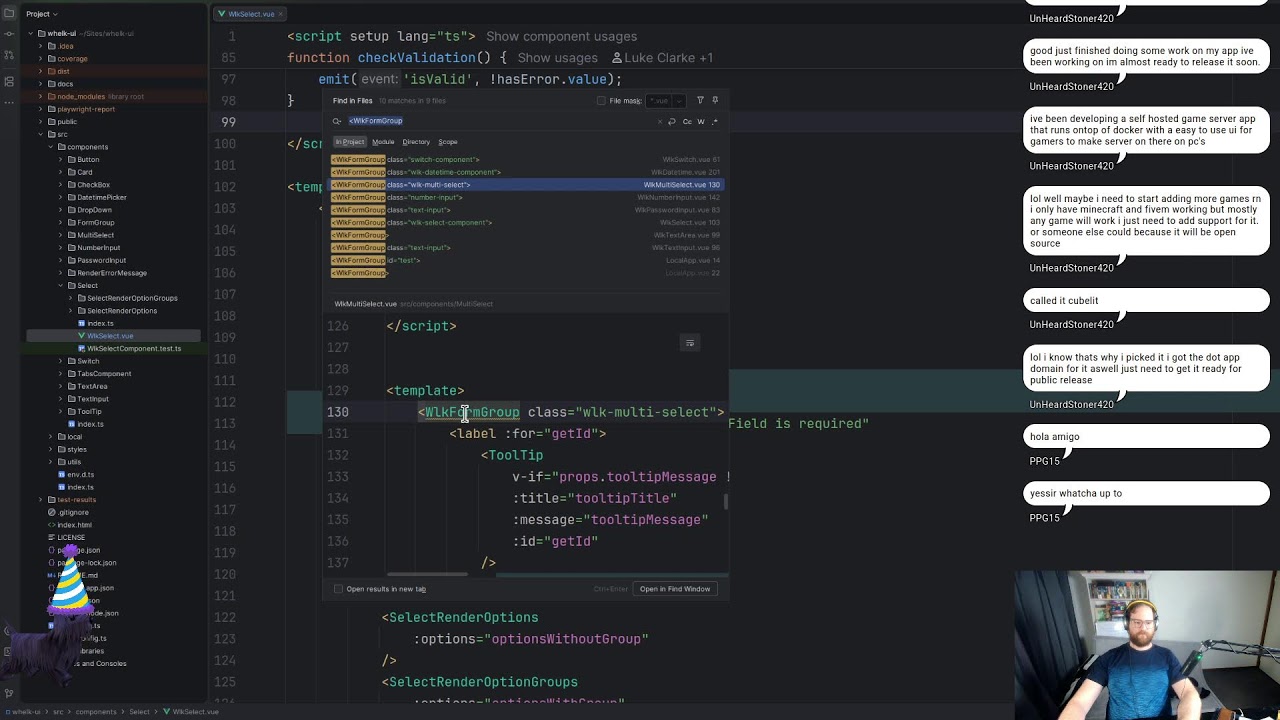Pin the Find in Files popup
The height and width of the screenshot is (720, 1280).
pos(715,101)
